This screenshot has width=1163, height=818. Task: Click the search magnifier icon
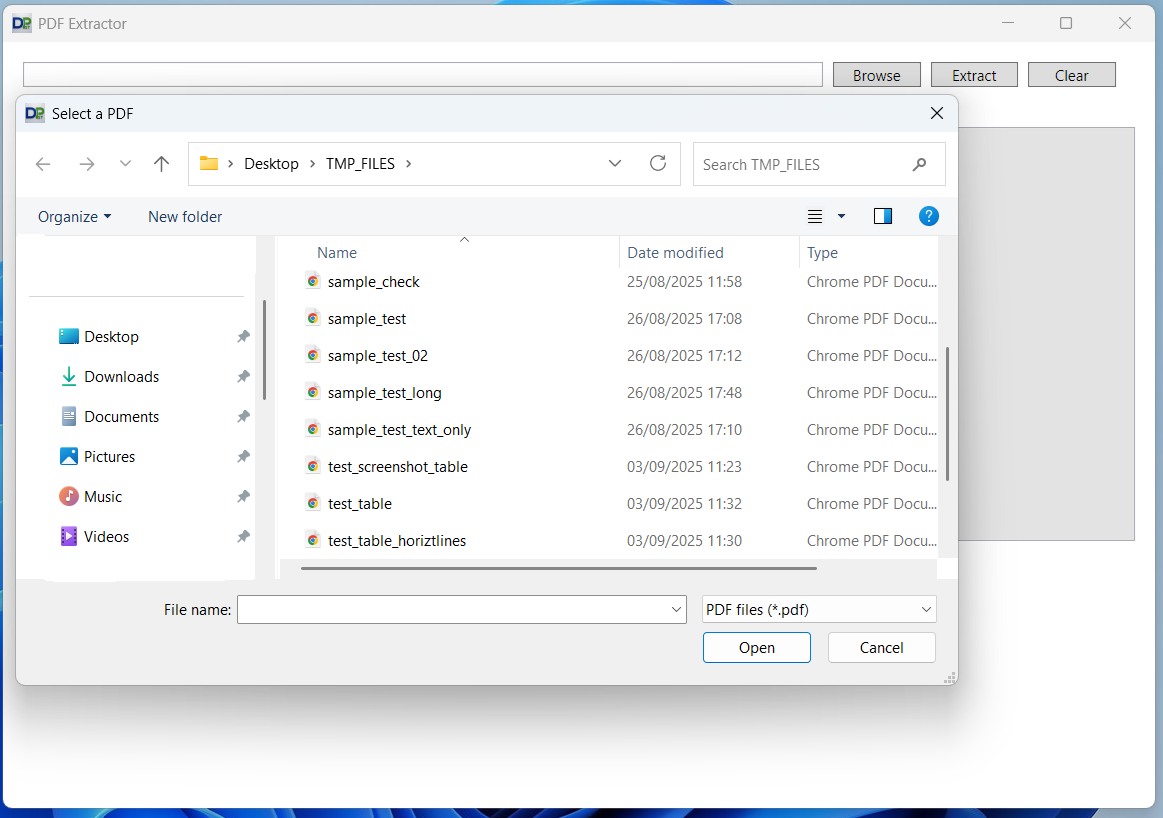919,164
